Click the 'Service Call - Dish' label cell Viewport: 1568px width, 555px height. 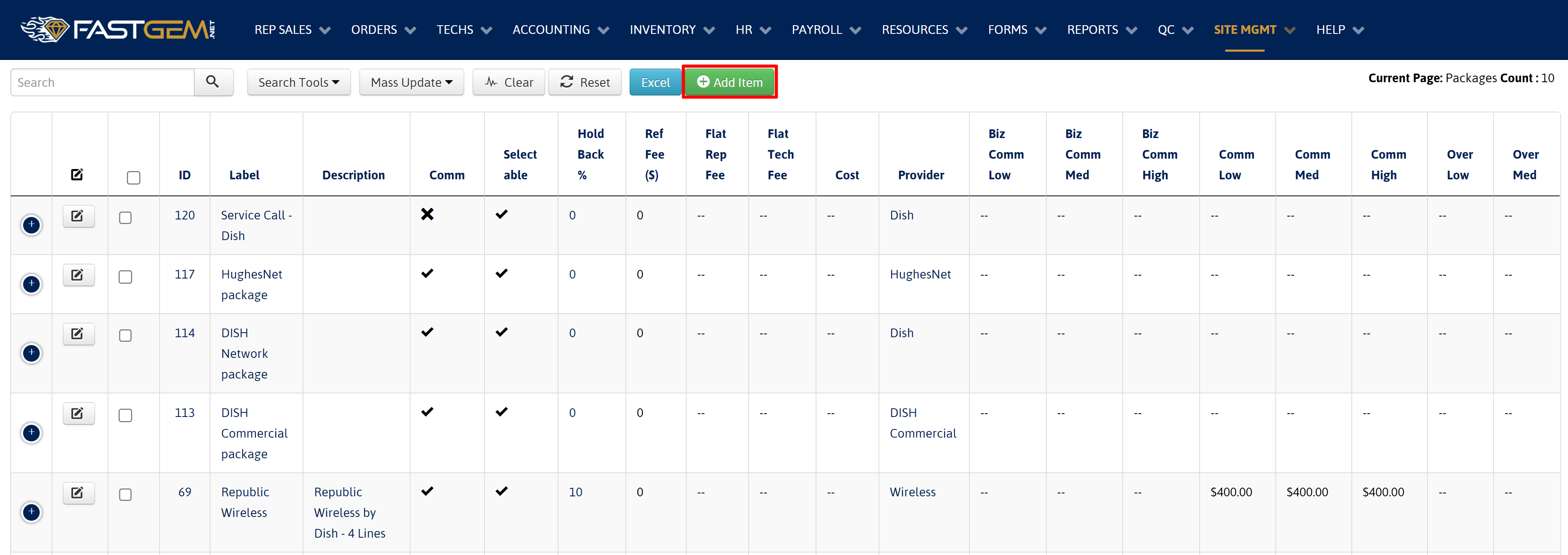point(256,226)
